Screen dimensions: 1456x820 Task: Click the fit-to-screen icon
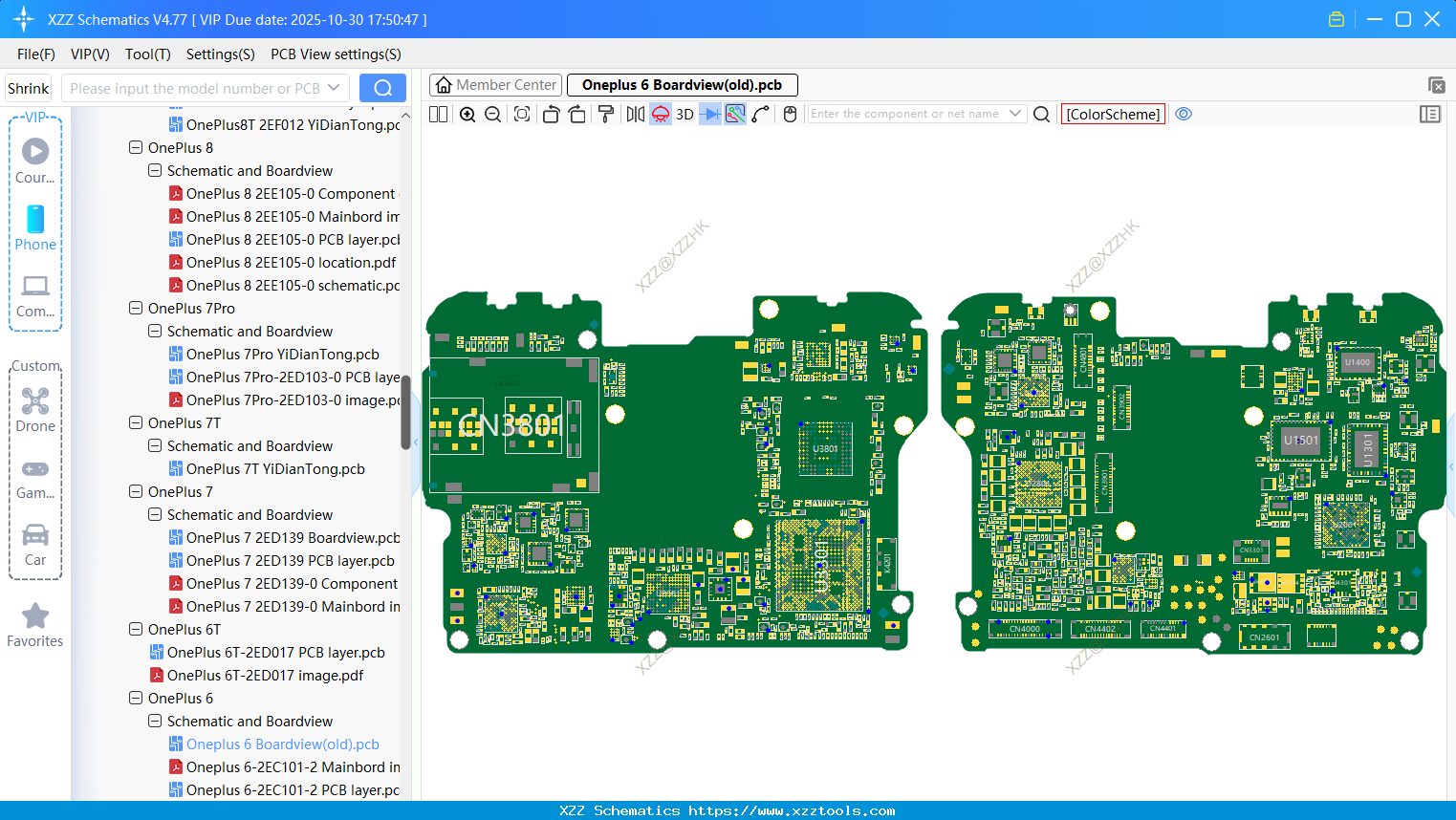522,115
